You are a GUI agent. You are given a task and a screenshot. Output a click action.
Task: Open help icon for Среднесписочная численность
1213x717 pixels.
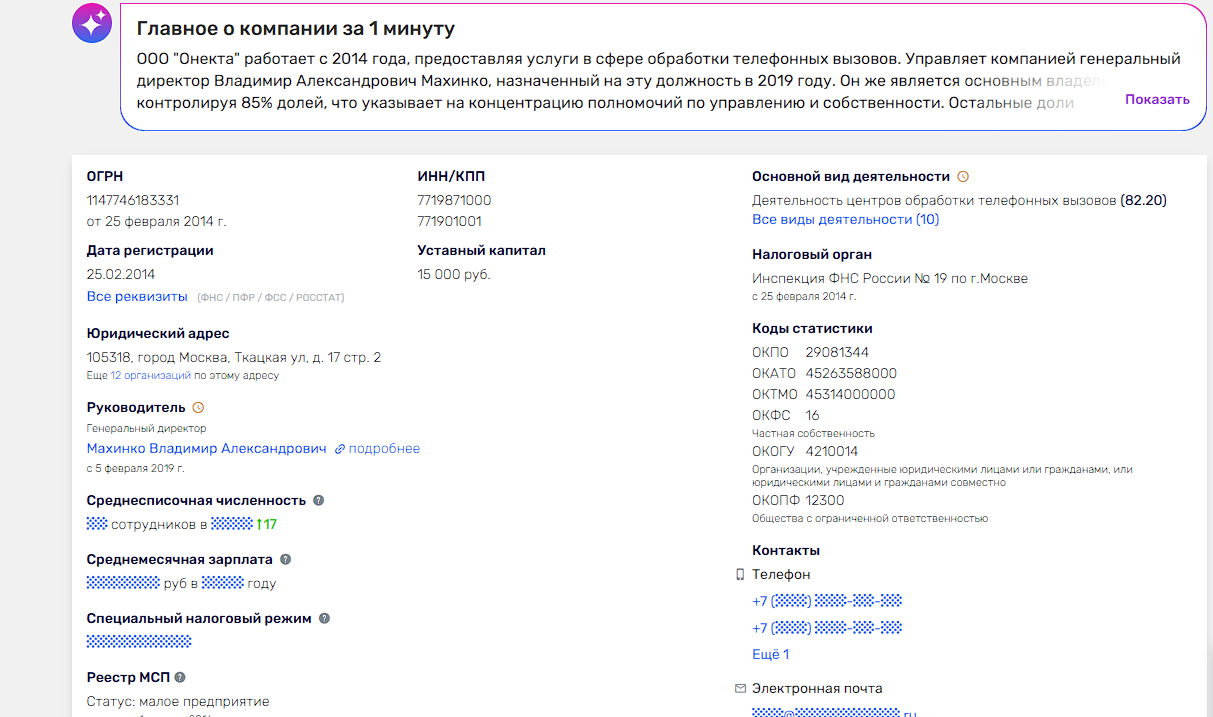point(318,500)
